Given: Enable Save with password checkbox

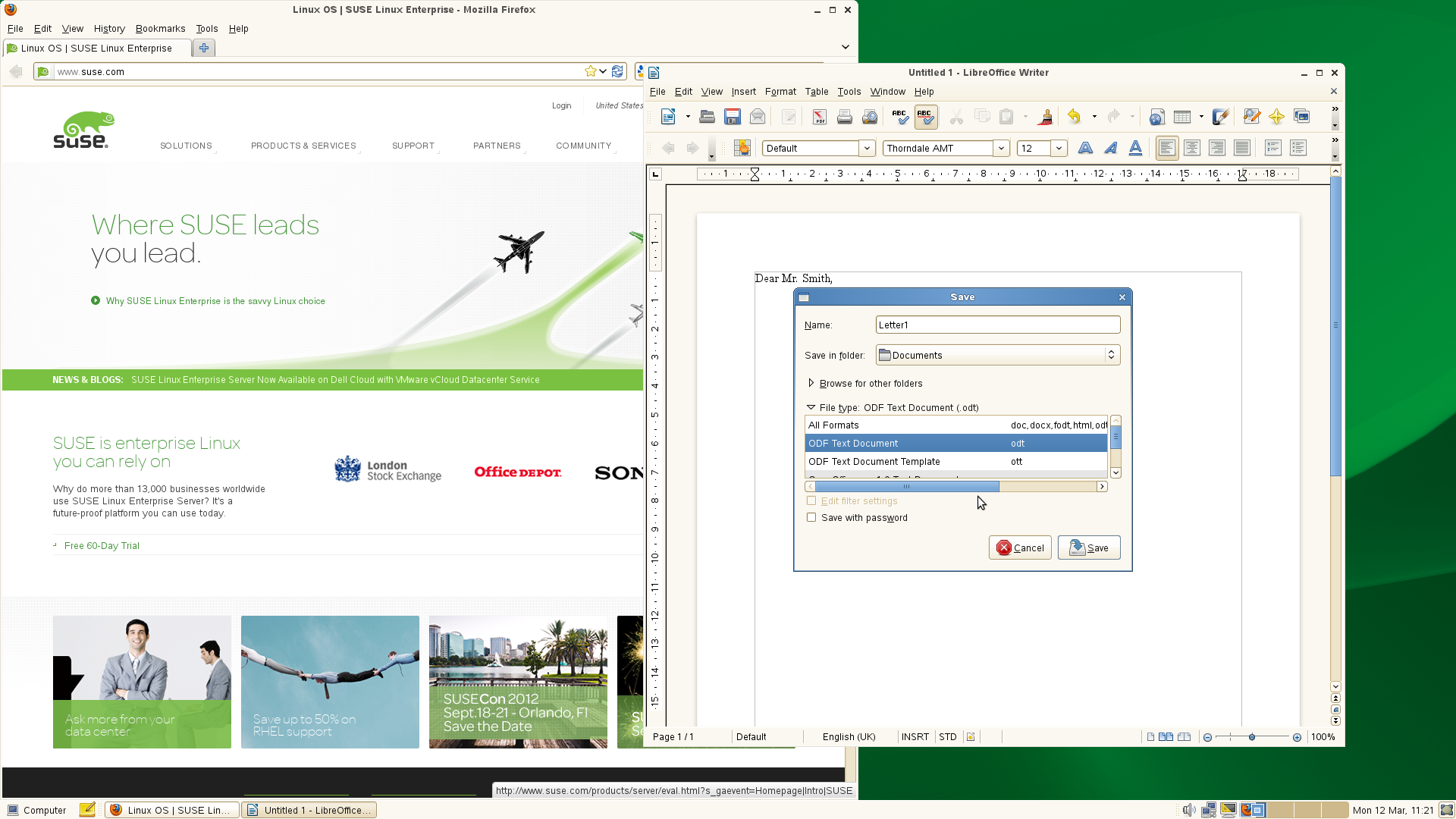Looking at the screenshot, I should pyautogui.click(x=811, y=517).
